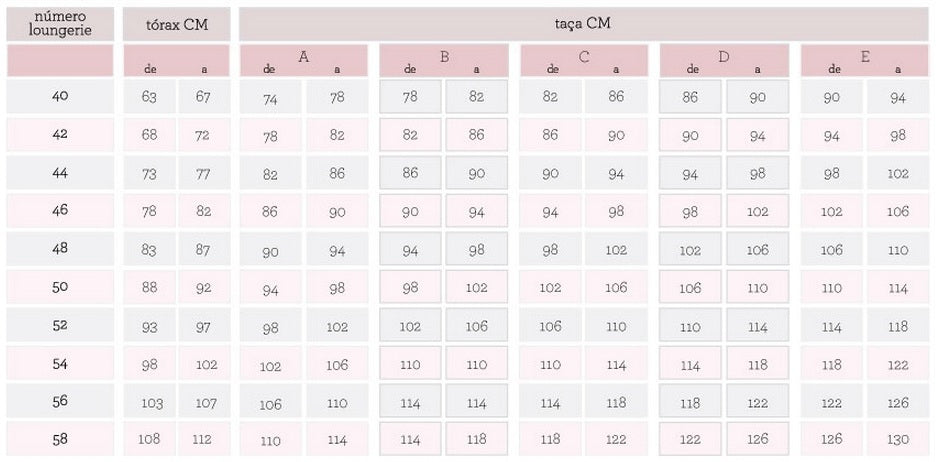This screenshot has height=462, width=936.
Task: Click the 'número loungerie' column header
Action: click(60, 23)
